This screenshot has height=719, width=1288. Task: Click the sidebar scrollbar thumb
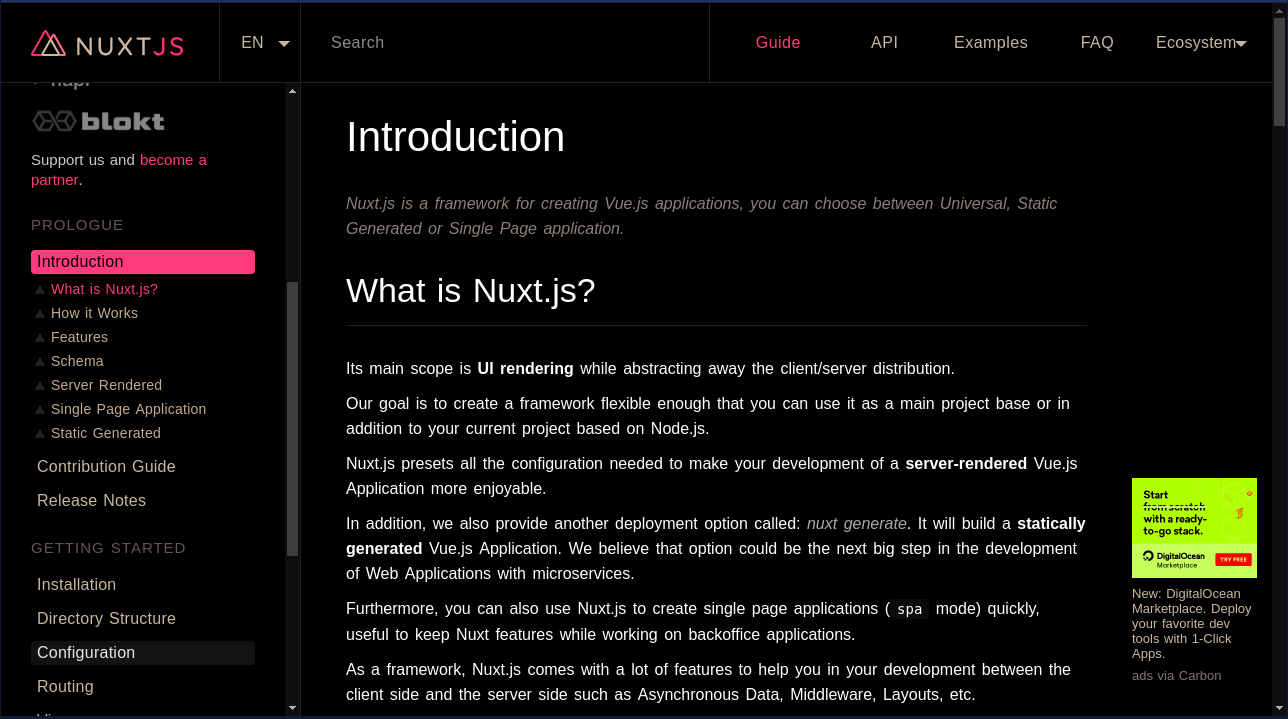pyautogui.click(x=292, y=419)
